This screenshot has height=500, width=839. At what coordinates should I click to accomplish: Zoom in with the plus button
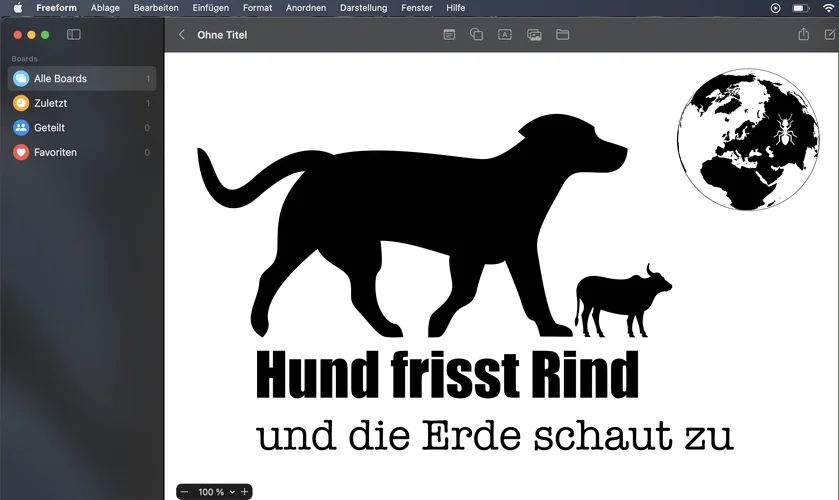click(x=245, y=492)
